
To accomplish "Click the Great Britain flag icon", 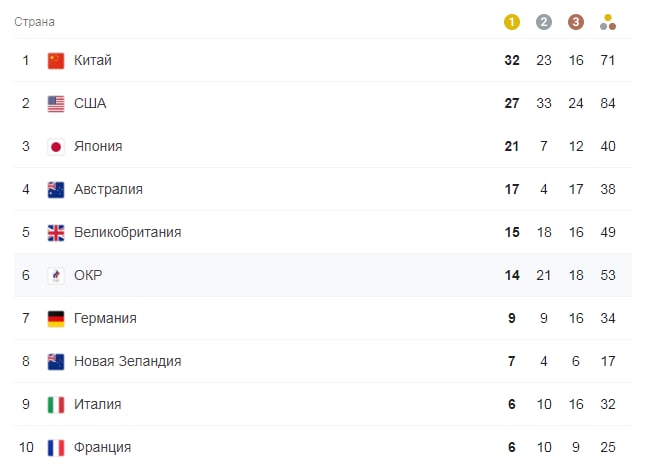I will 56,233.
